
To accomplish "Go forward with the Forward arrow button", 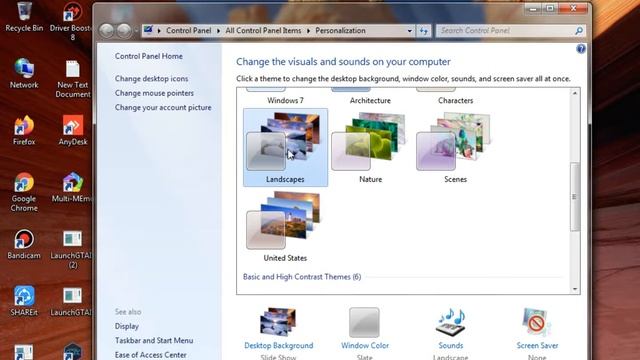I will tap(124, 30).
